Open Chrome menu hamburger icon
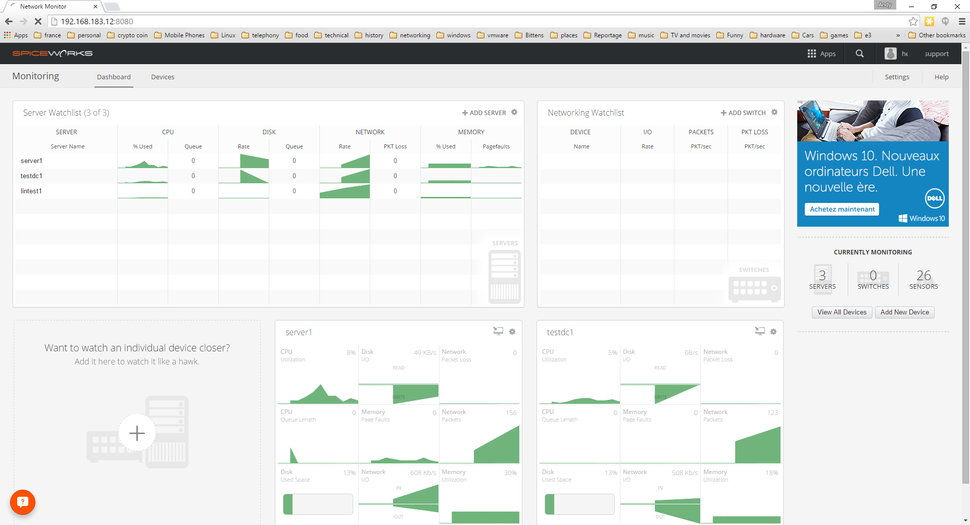970x525 pixels. pos(961,21)
